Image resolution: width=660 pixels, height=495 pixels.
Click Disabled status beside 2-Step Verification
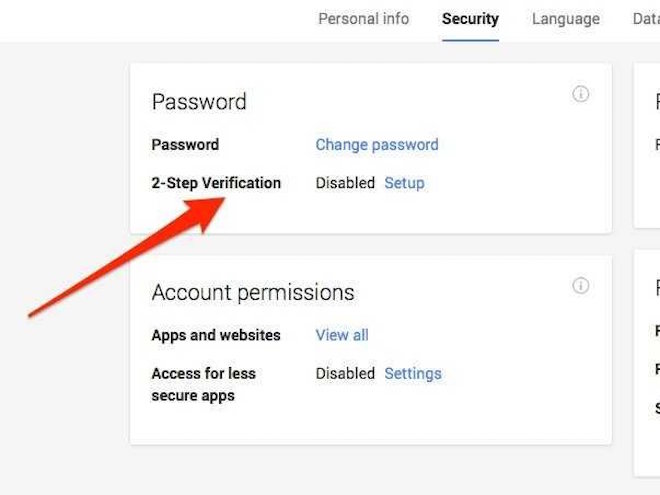pyautogui.click(x=345, y=183)
